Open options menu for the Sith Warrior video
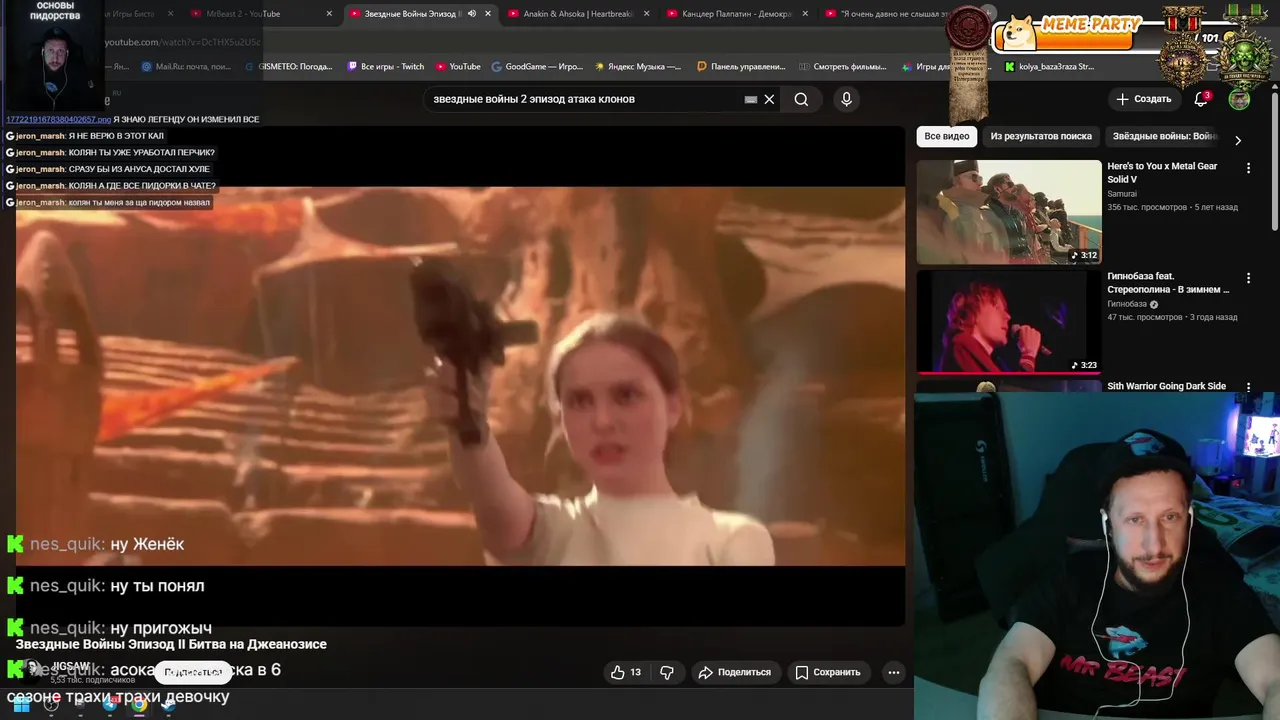 click(1248, 386)
